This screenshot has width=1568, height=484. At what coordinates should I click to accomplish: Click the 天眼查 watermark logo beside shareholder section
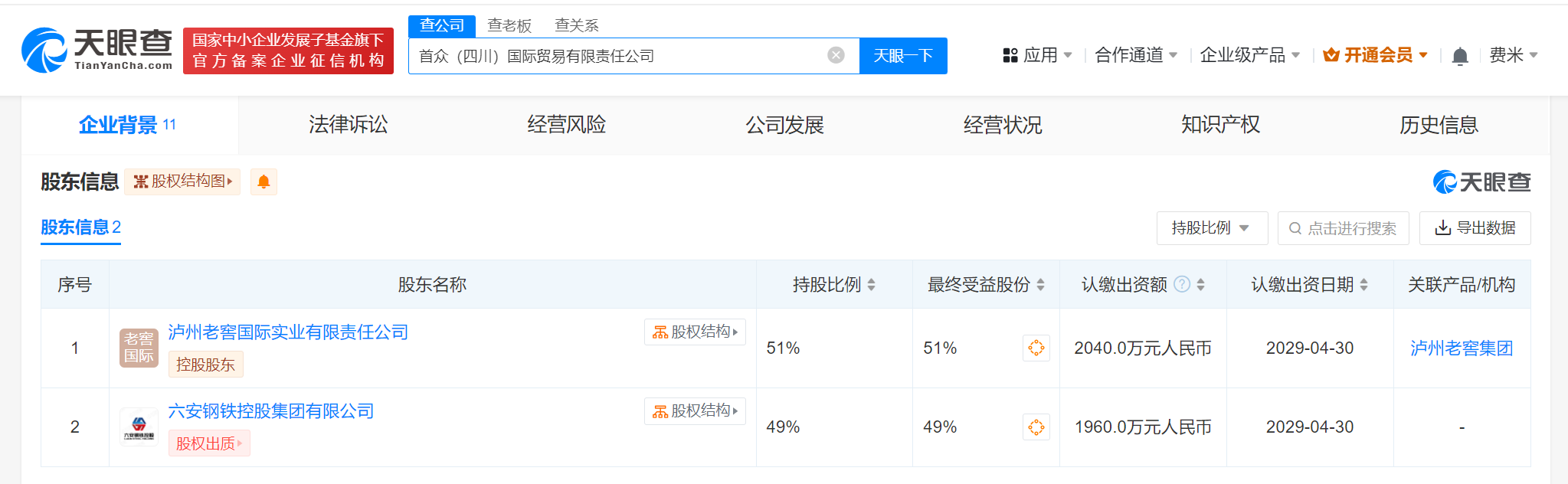(x=1481, y=182)
